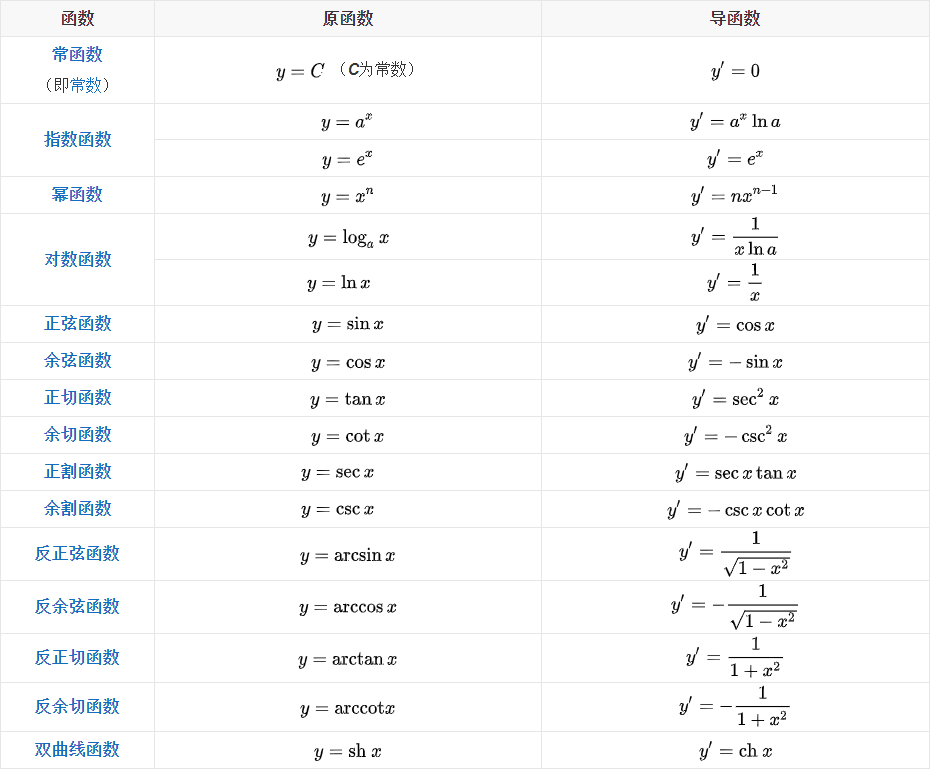This screenshot has height=771, width=932.
Task: Click the 导函数 column header
Action: 735,18
